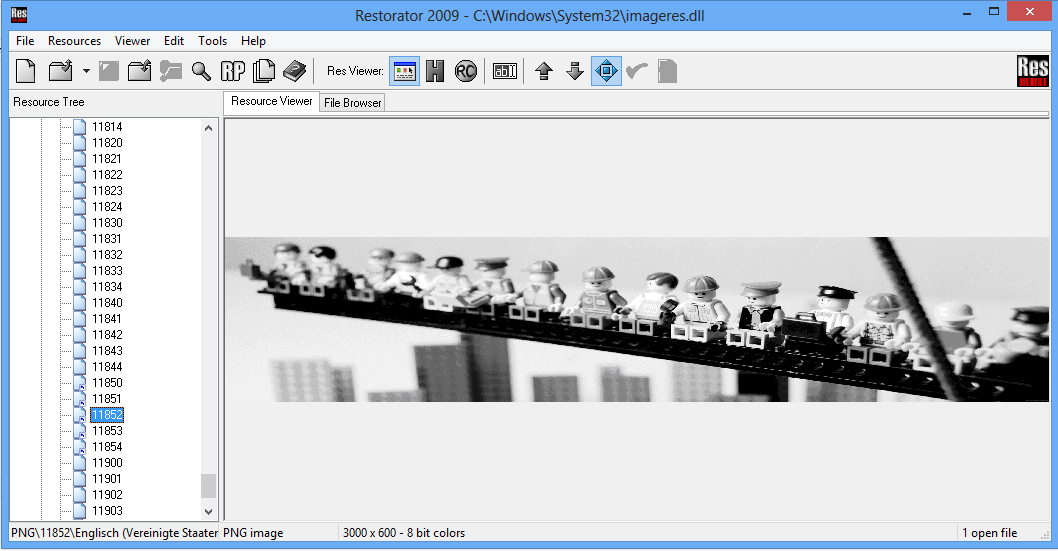Click the greyed-out checkmark commit icon
Viewport: 1058px width, 551px height.
[636, 71]
